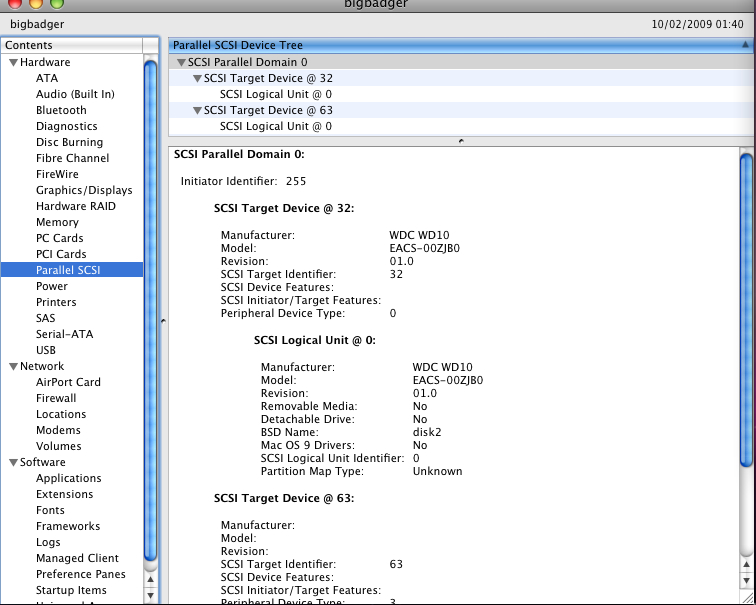Viewport: 756px width, 605px height.
Task: Click the Contents column header
Action: (x=72, y=45)
